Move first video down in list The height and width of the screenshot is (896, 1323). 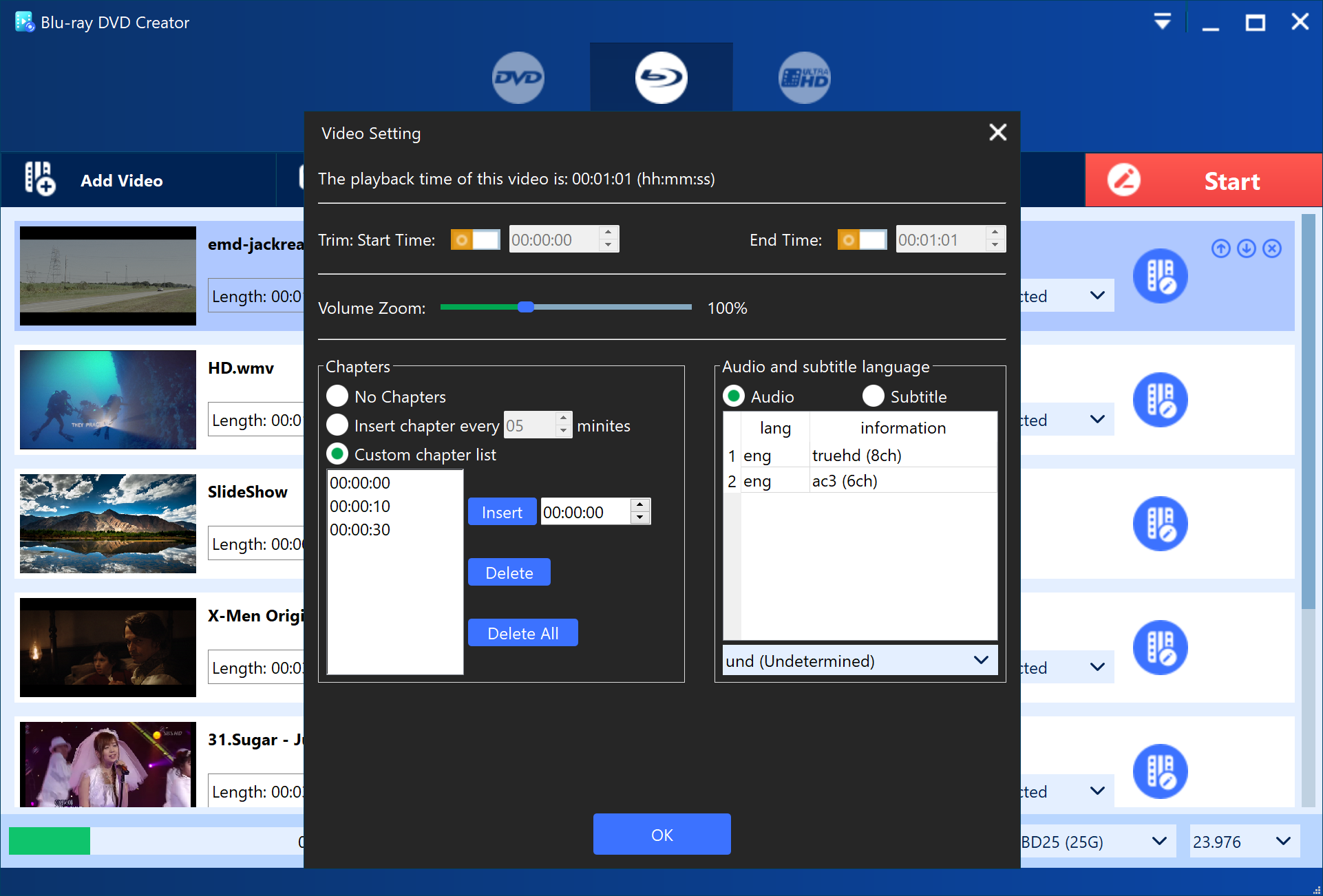click(x=1246, y=248)
